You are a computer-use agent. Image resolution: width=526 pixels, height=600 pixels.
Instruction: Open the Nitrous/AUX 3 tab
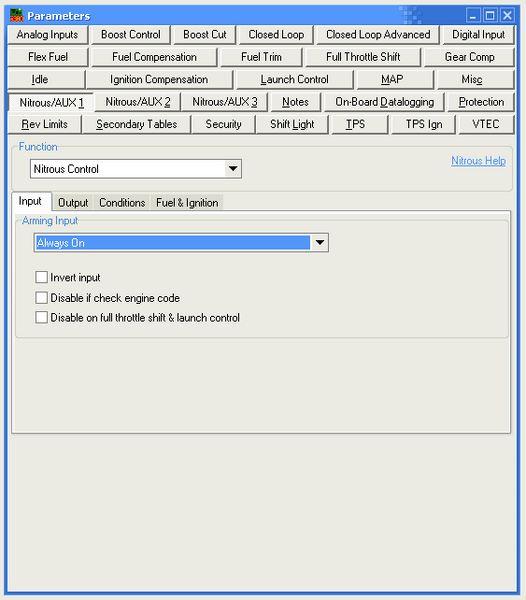(x=225, y=102)
